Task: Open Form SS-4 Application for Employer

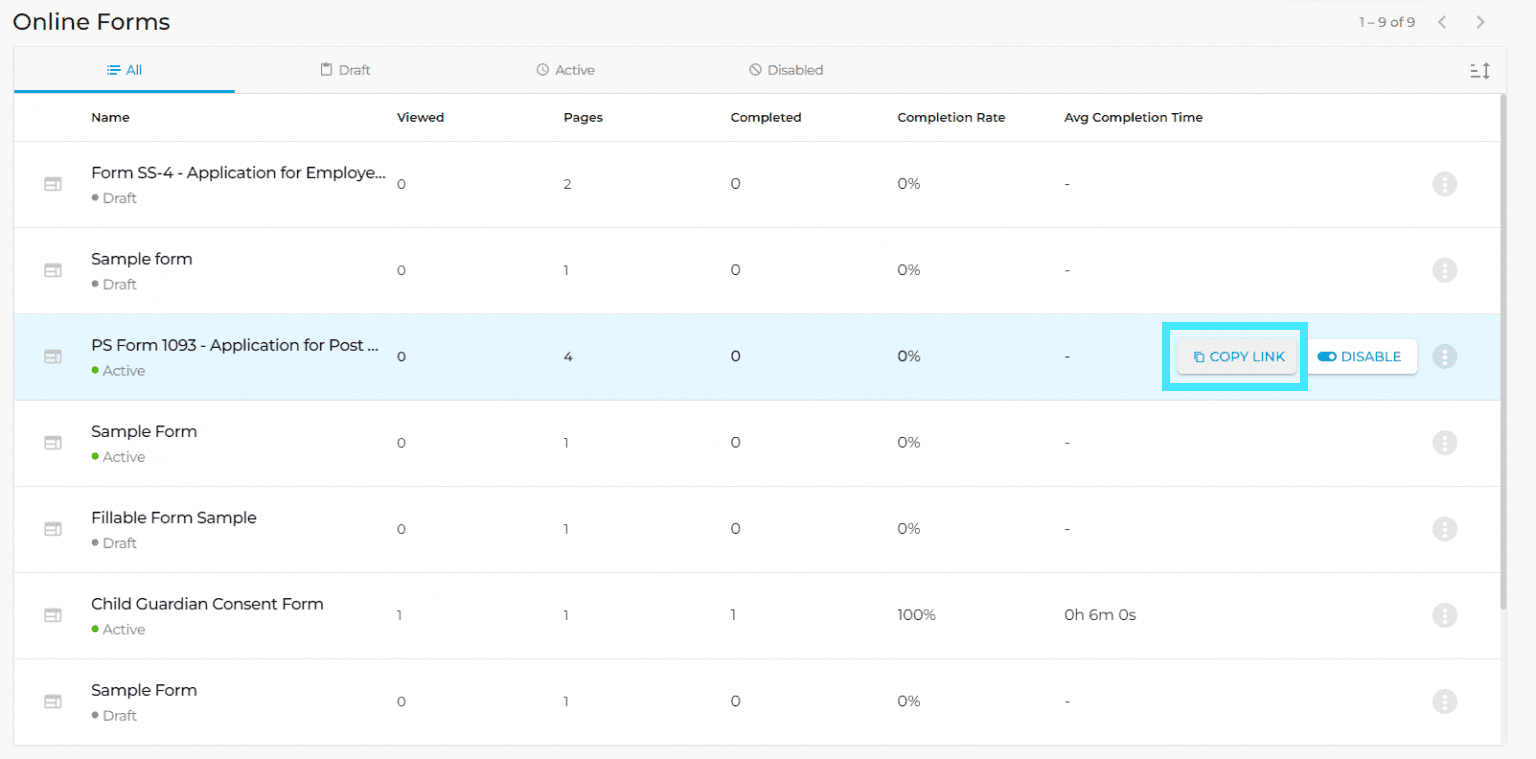Action: point(237,173)
